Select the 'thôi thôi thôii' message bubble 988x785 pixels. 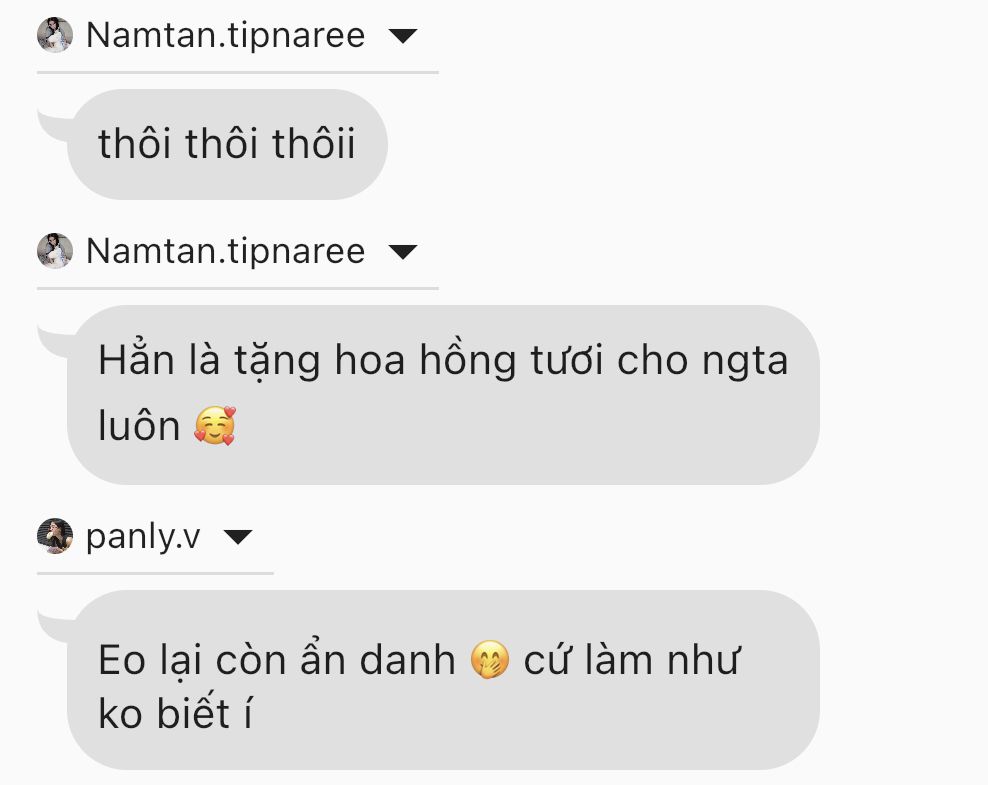[x=227, y=144]
